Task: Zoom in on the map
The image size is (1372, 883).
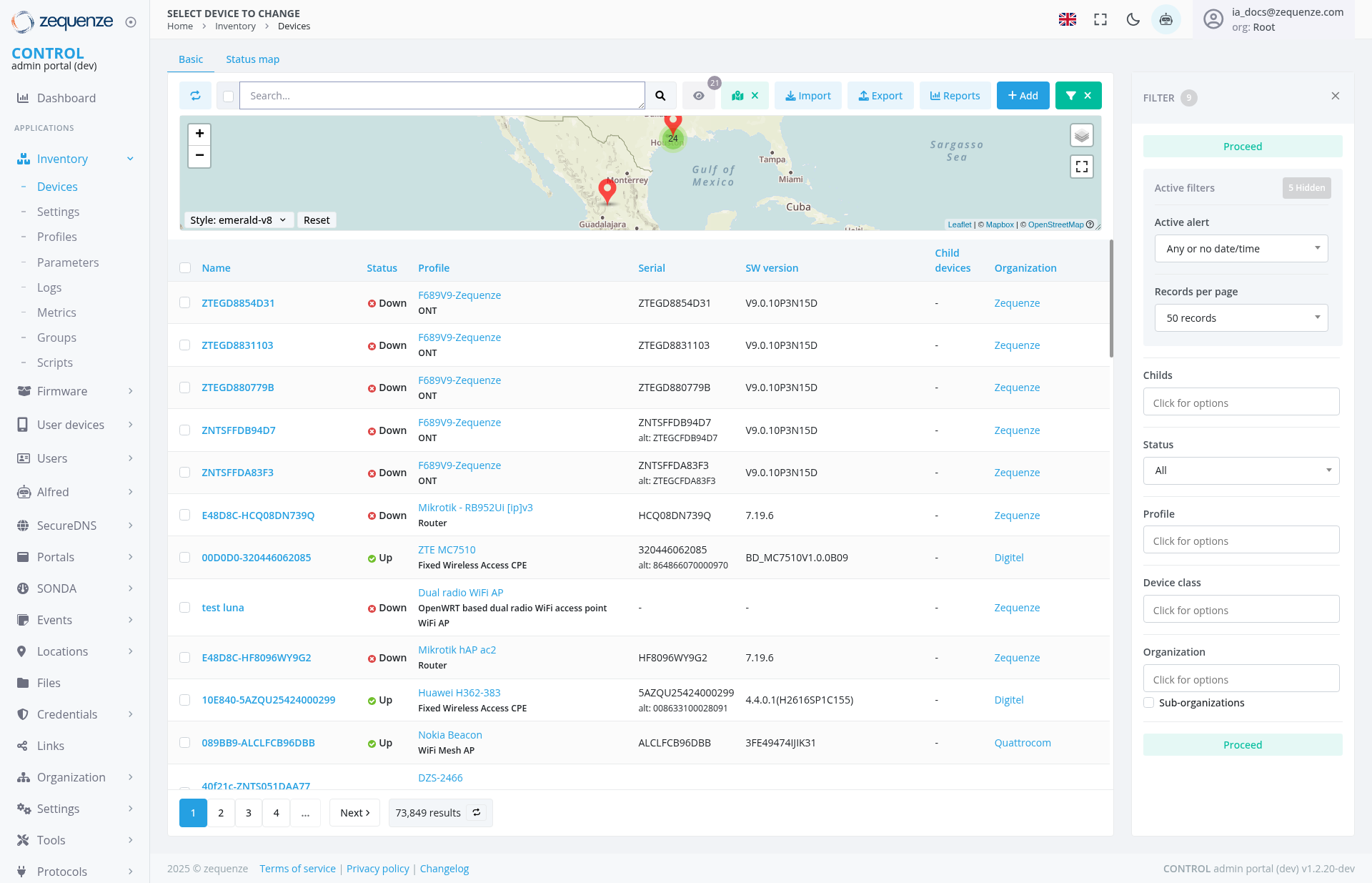Action: click(199, 134)
